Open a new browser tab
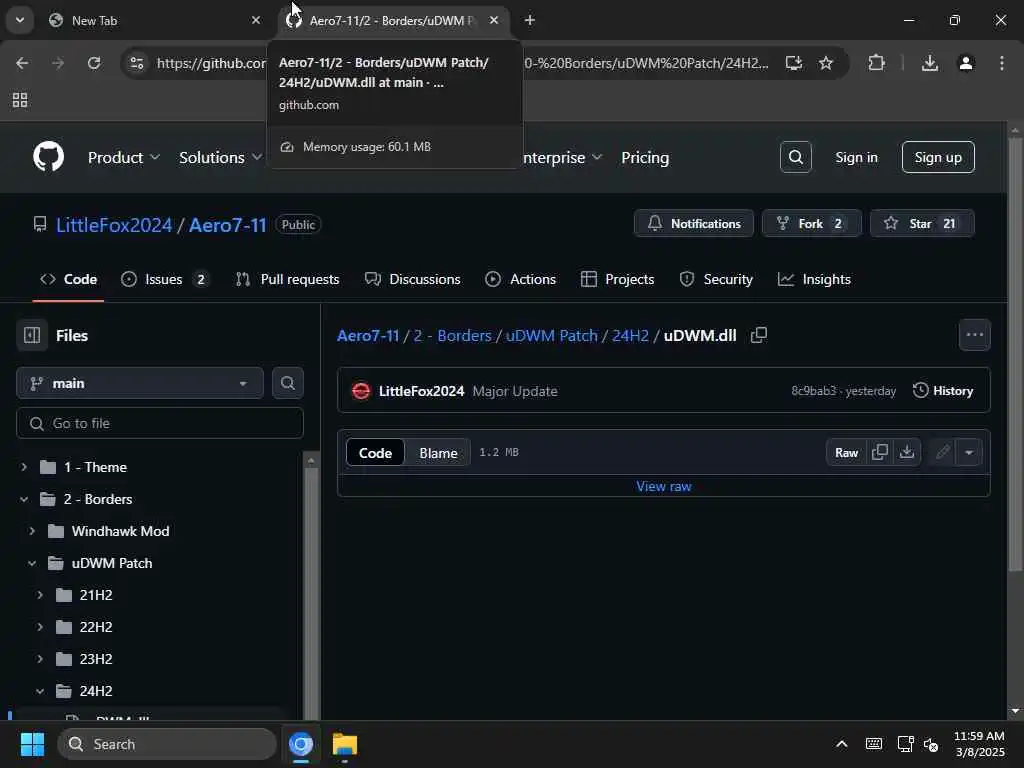 pyautogui.click(x=530, y=20)
